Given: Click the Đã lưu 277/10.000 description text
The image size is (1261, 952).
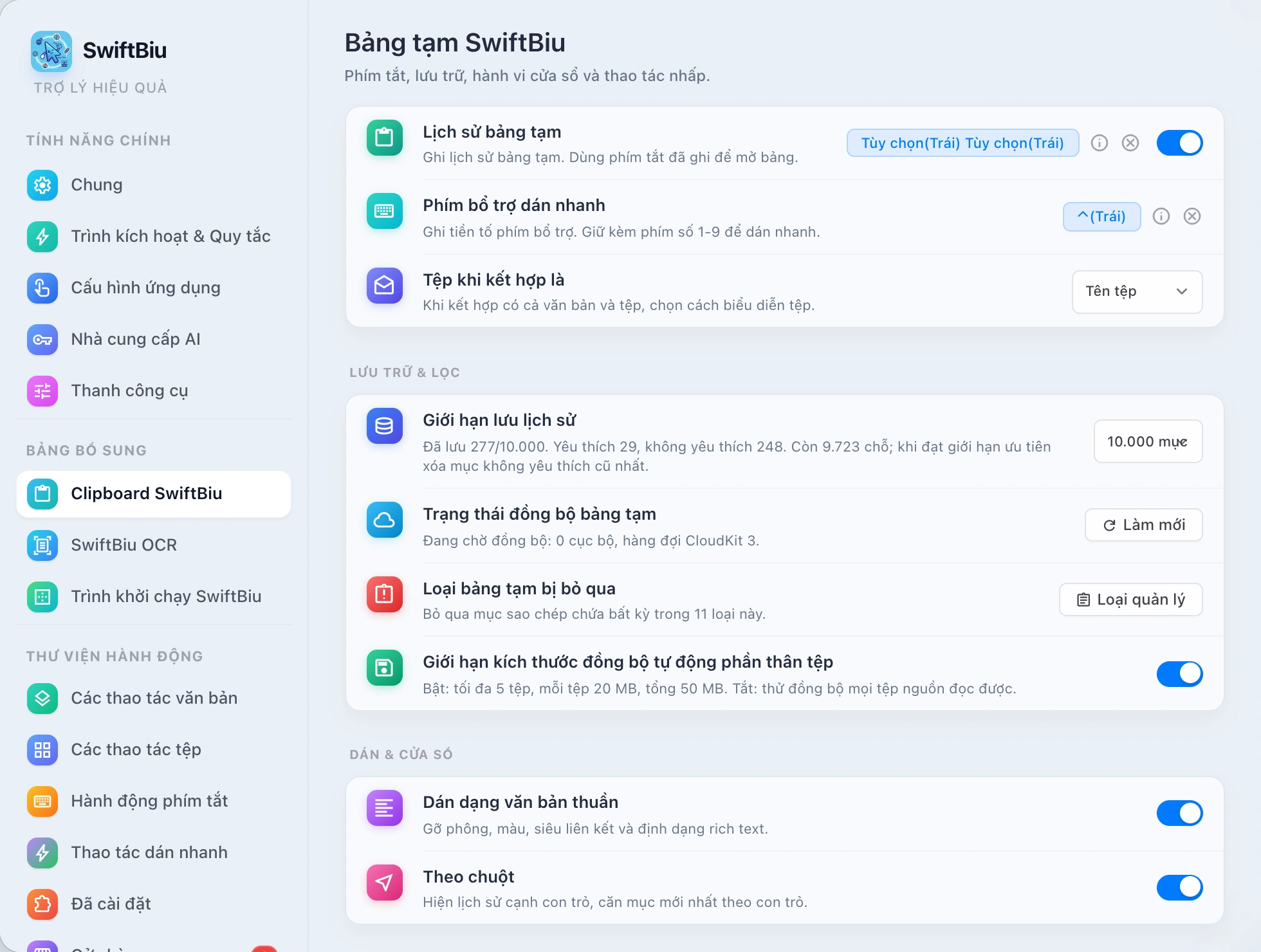Looking at the screenshot, I should (x=737, y=456).
